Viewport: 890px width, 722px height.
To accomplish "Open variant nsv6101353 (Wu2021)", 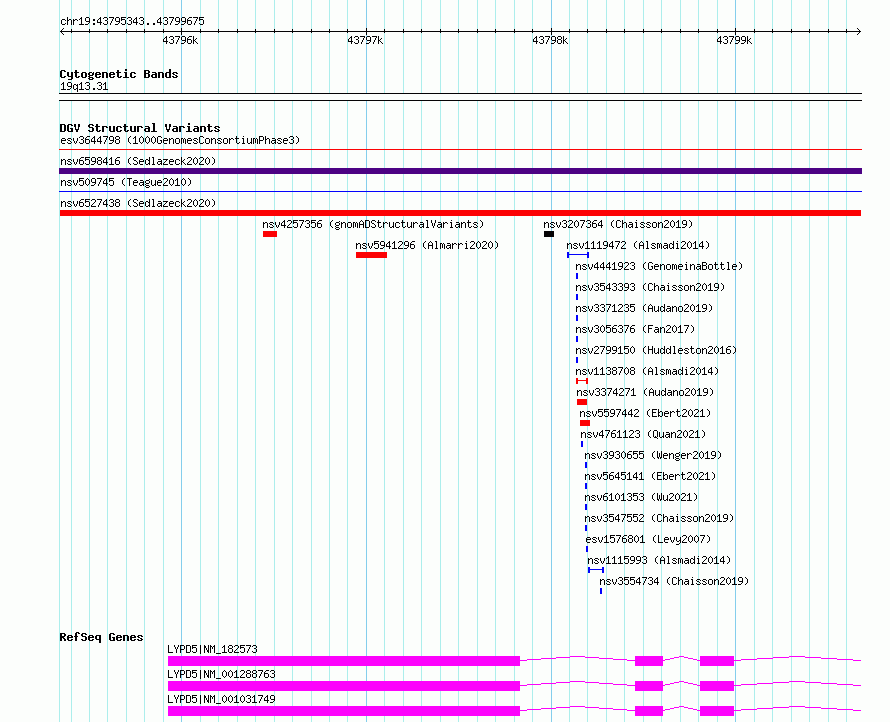I will [641, 497].
